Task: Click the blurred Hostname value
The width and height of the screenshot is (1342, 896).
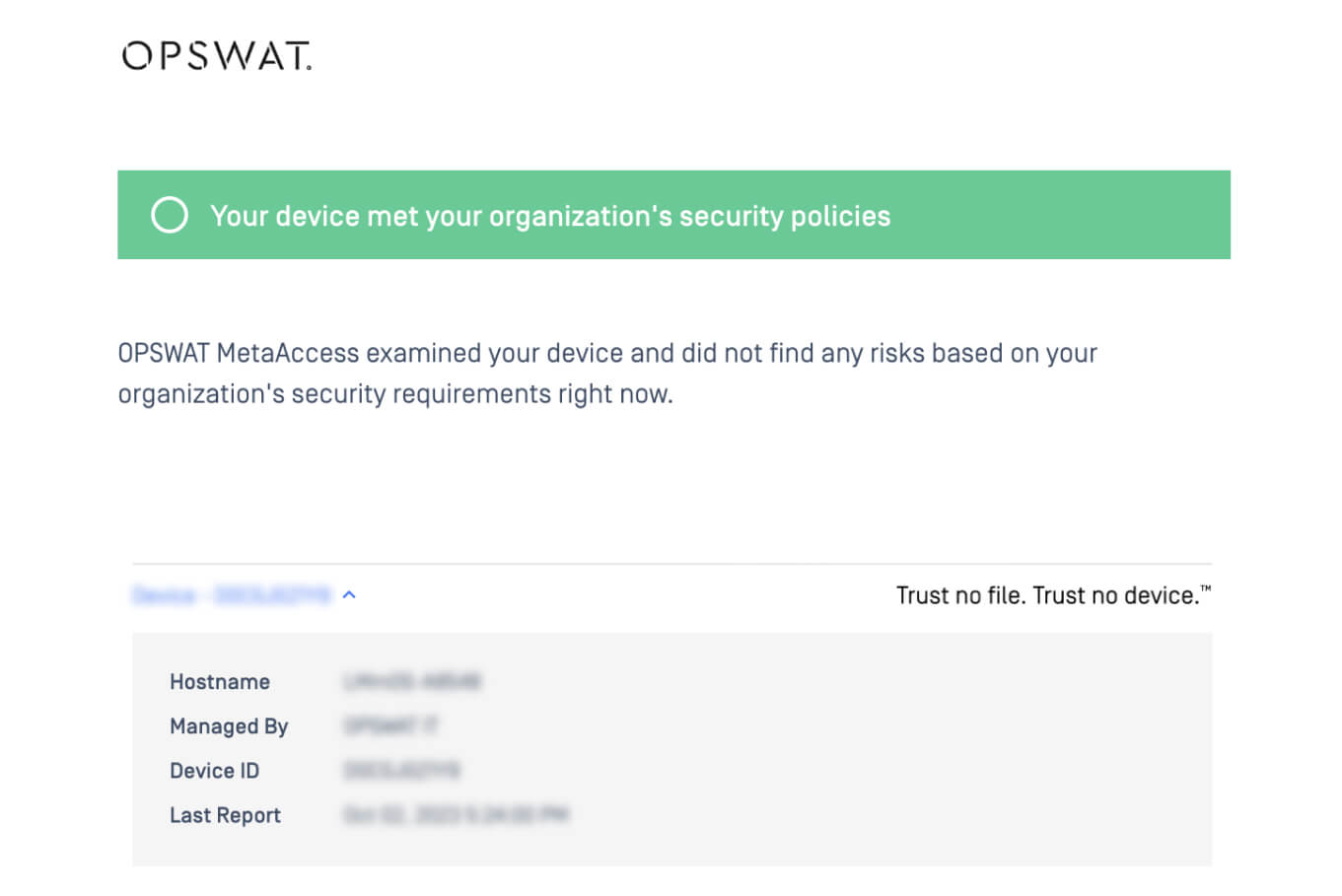Action: (x=411, y=681)
